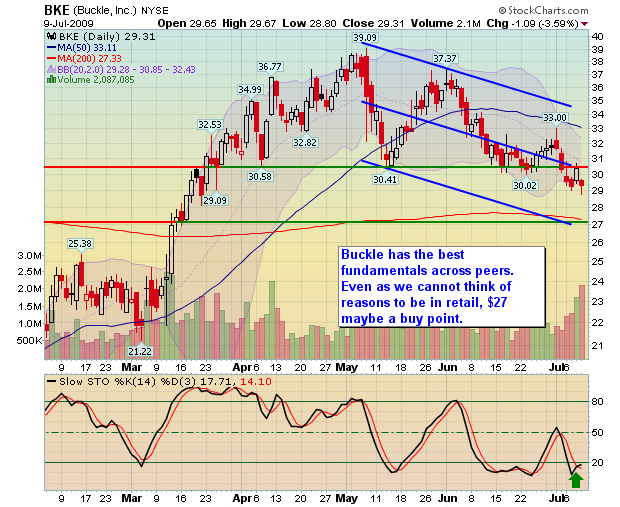
Task: Click the NYSE exchange label
Action: (155, 11)
